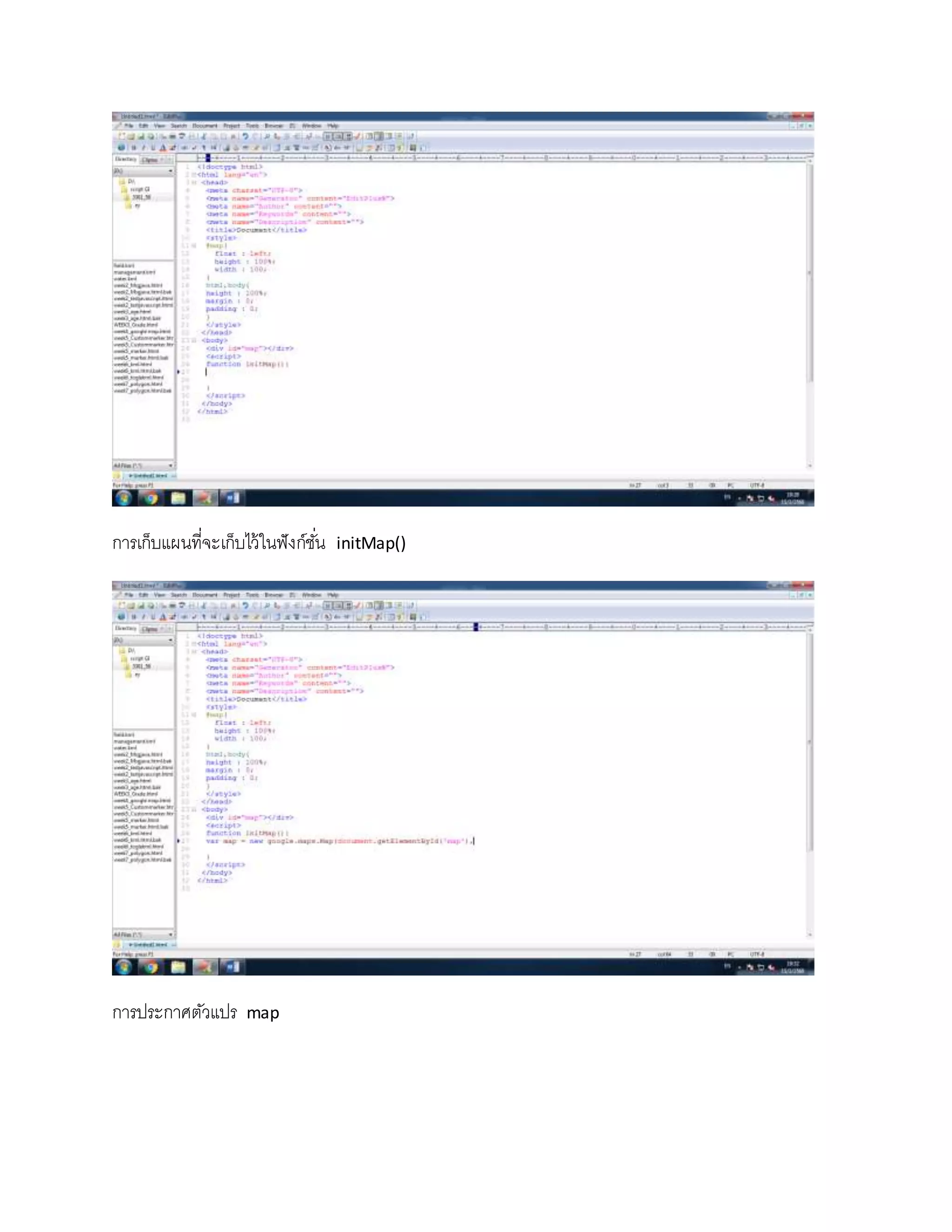Click View in Browser globe icon, lower screenshot

pyautogui.click(x=121, y=616)
